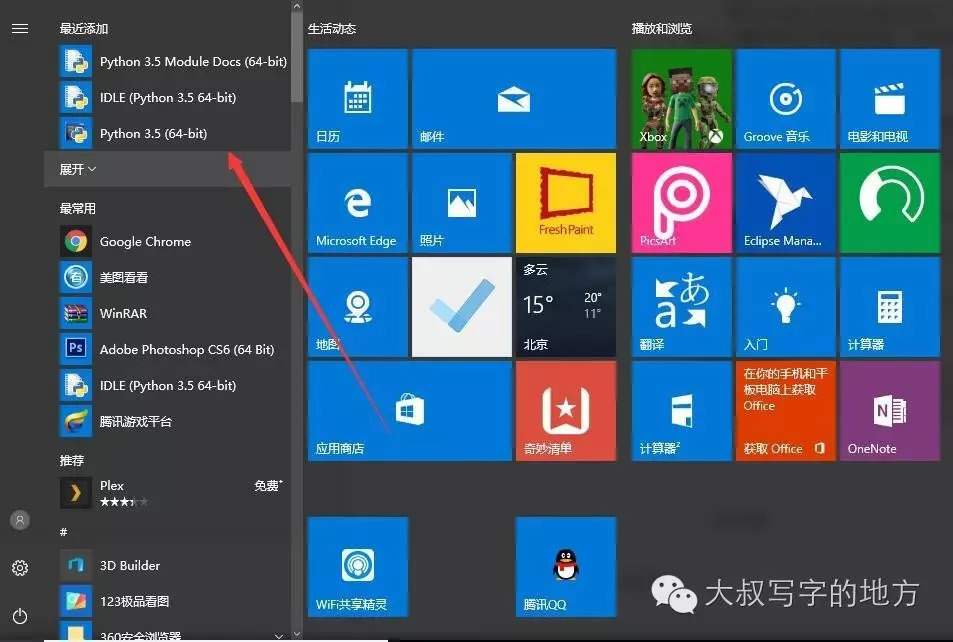Launch 腾讯QQ tile

[x=566, y=567]
